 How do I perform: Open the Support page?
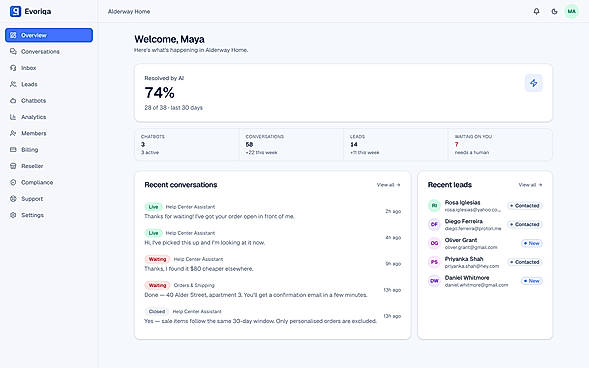(49, 199)
